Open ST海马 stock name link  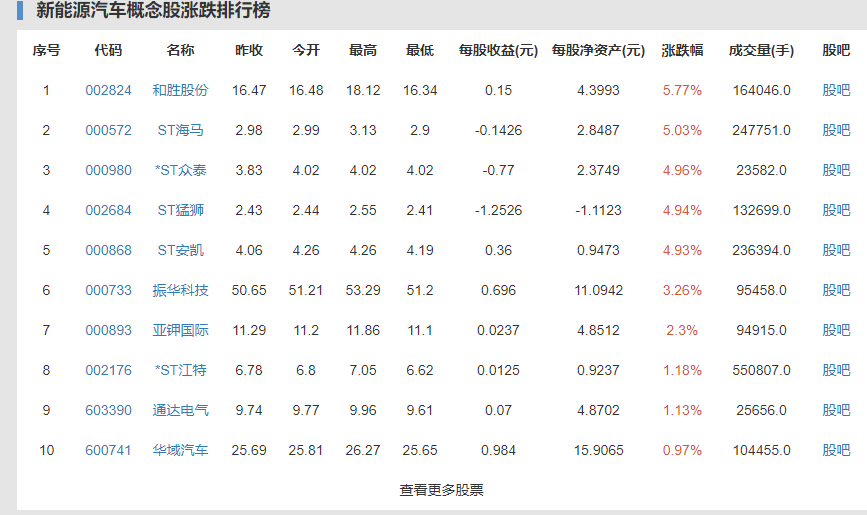pos(180,131)
